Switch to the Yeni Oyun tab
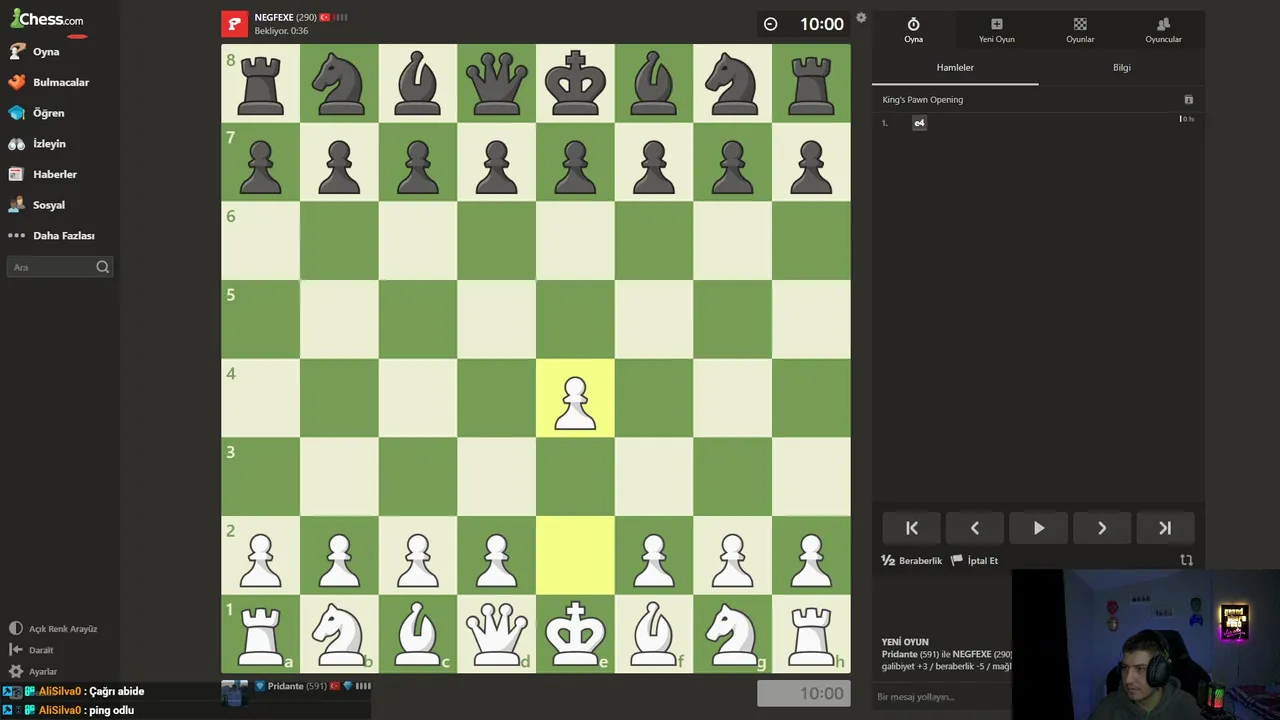 pyautogui.click(x=996, y=30)
